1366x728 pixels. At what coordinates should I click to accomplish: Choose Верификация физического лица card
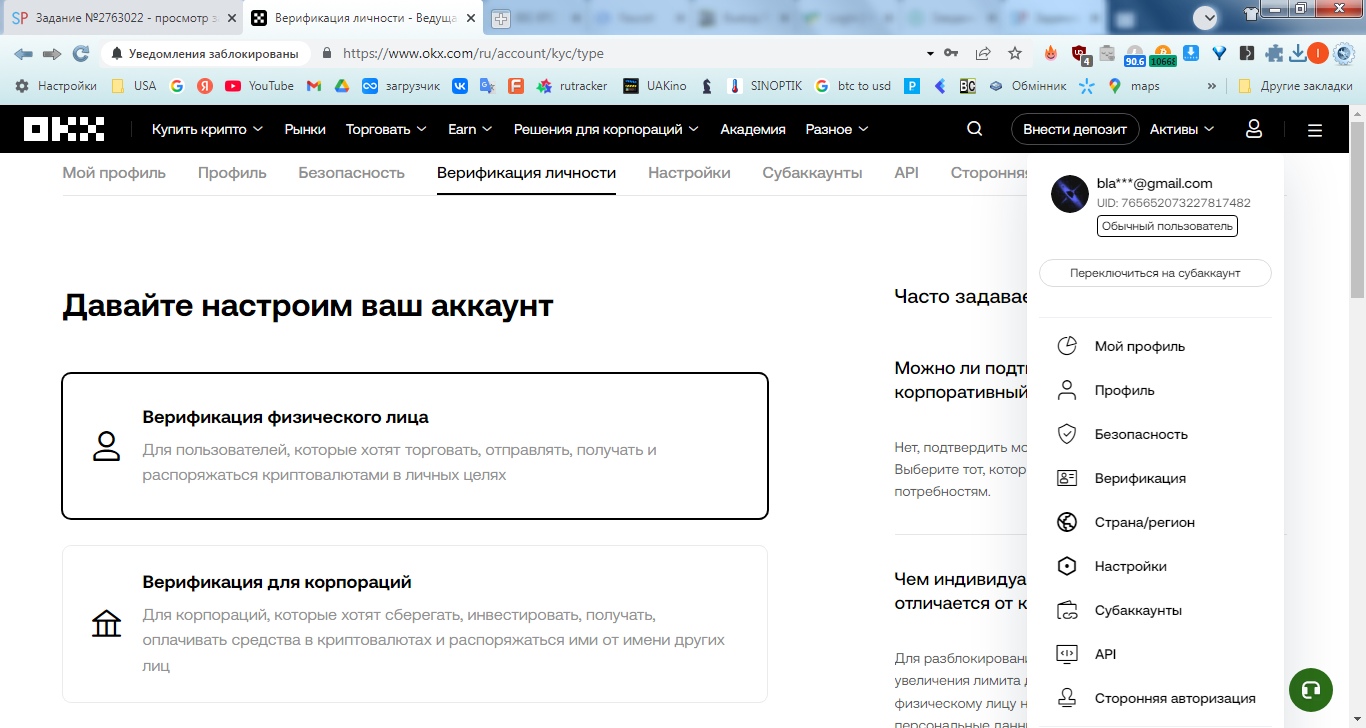coord(415,446)
